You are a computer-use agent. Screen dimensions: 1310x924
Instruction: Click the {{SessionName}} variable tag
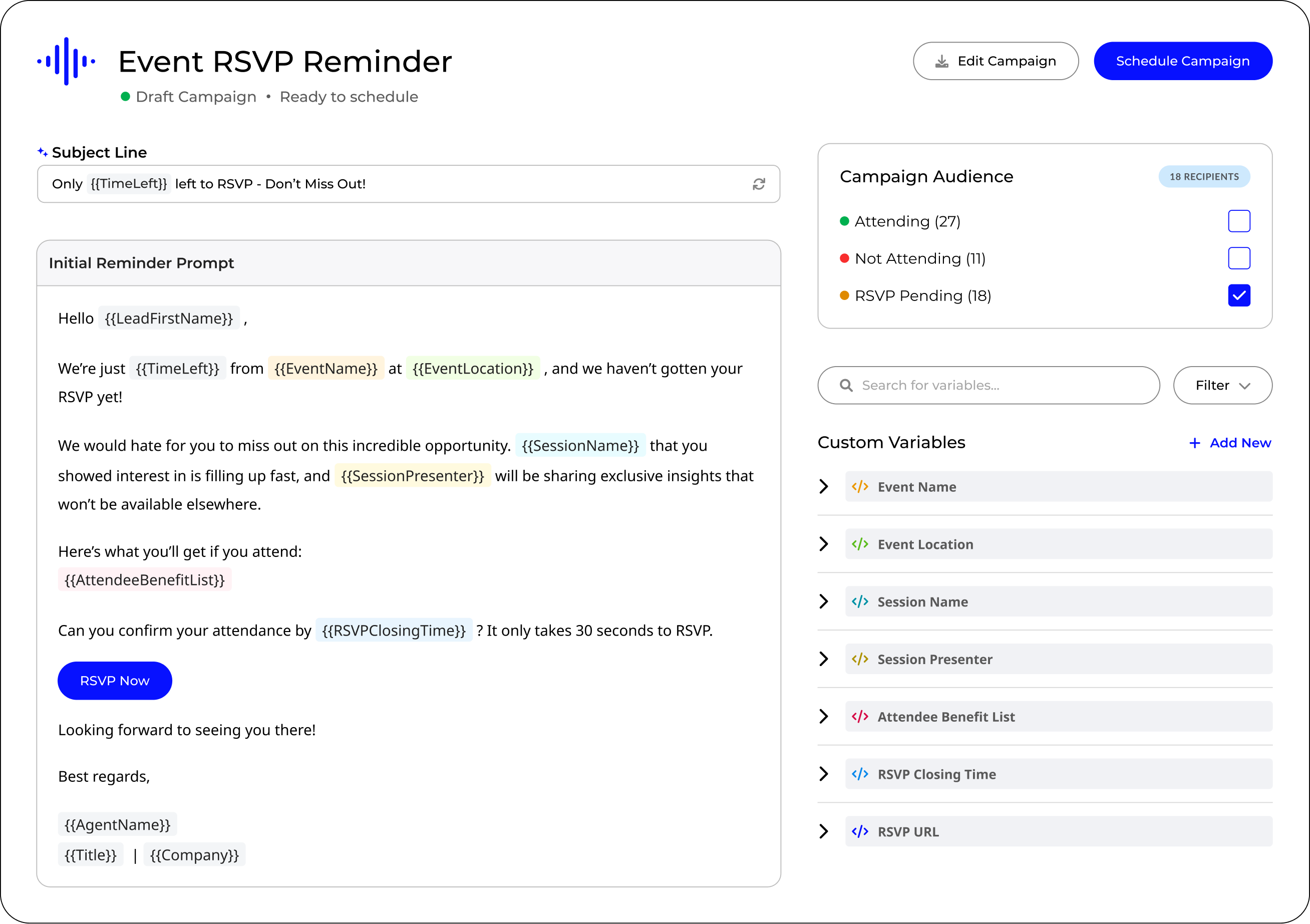tap(580, 446)
